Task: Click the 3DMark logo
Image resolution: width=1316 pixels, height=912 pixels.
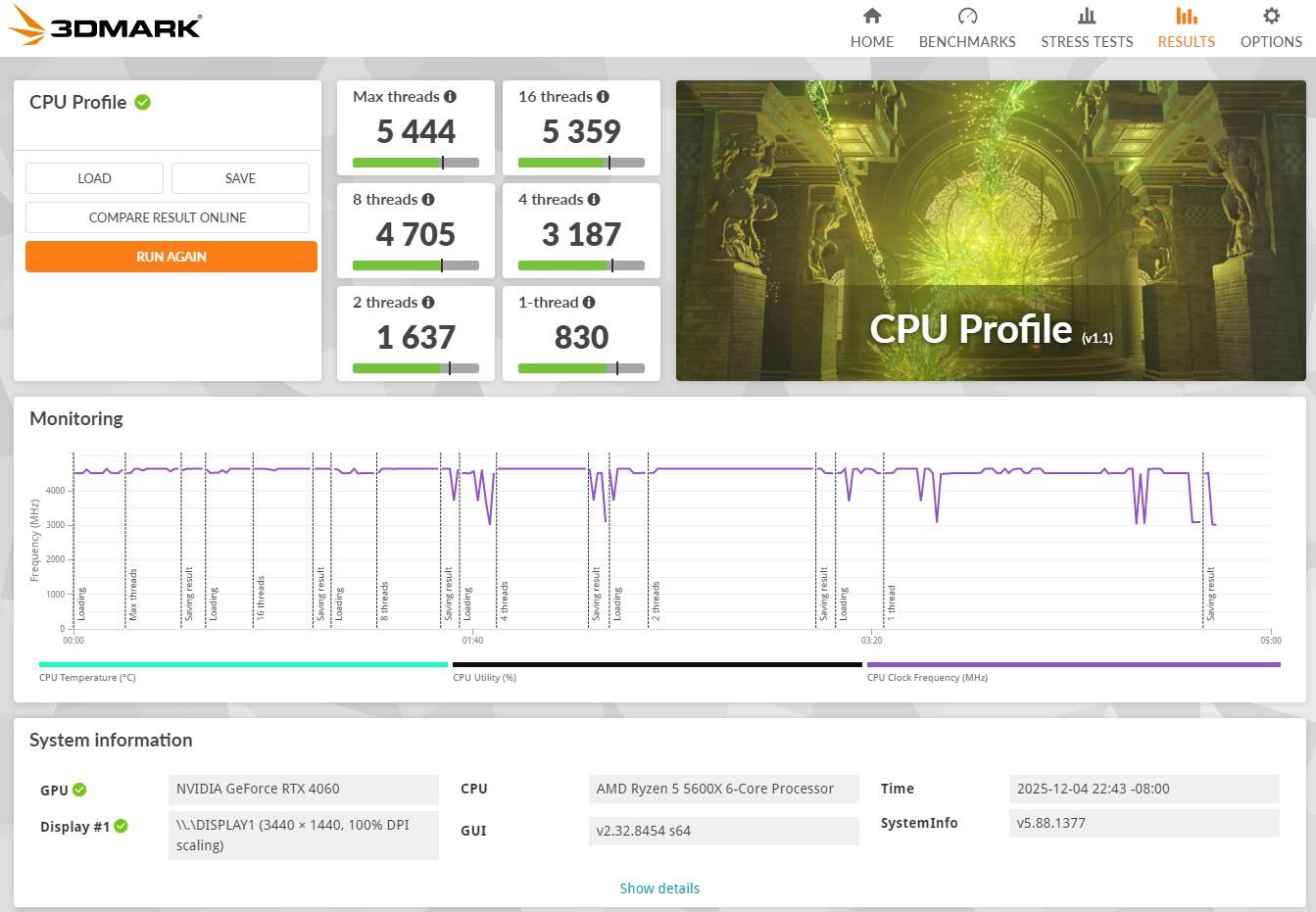Action: coord(104,26)
